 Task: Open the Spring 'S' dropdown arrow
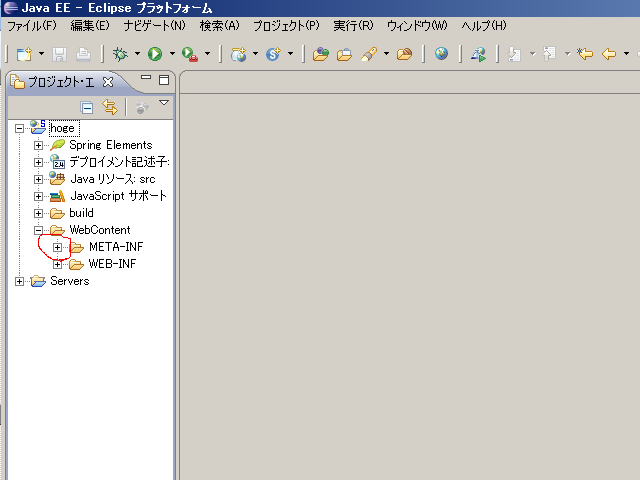(290, 53)
